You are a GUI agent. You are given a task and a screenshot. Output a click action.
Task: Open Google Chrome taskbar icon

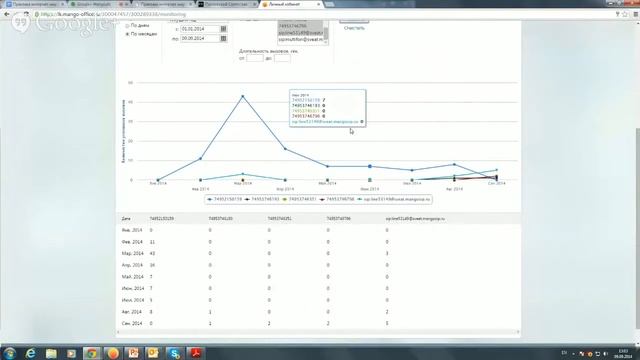(92, 353)
